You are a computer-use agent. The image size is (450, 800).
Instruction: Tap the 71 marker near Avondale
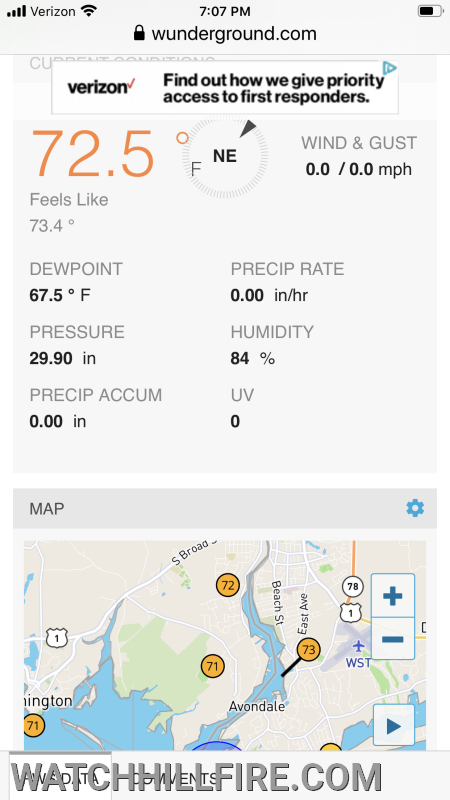click(x=213, y=666)
